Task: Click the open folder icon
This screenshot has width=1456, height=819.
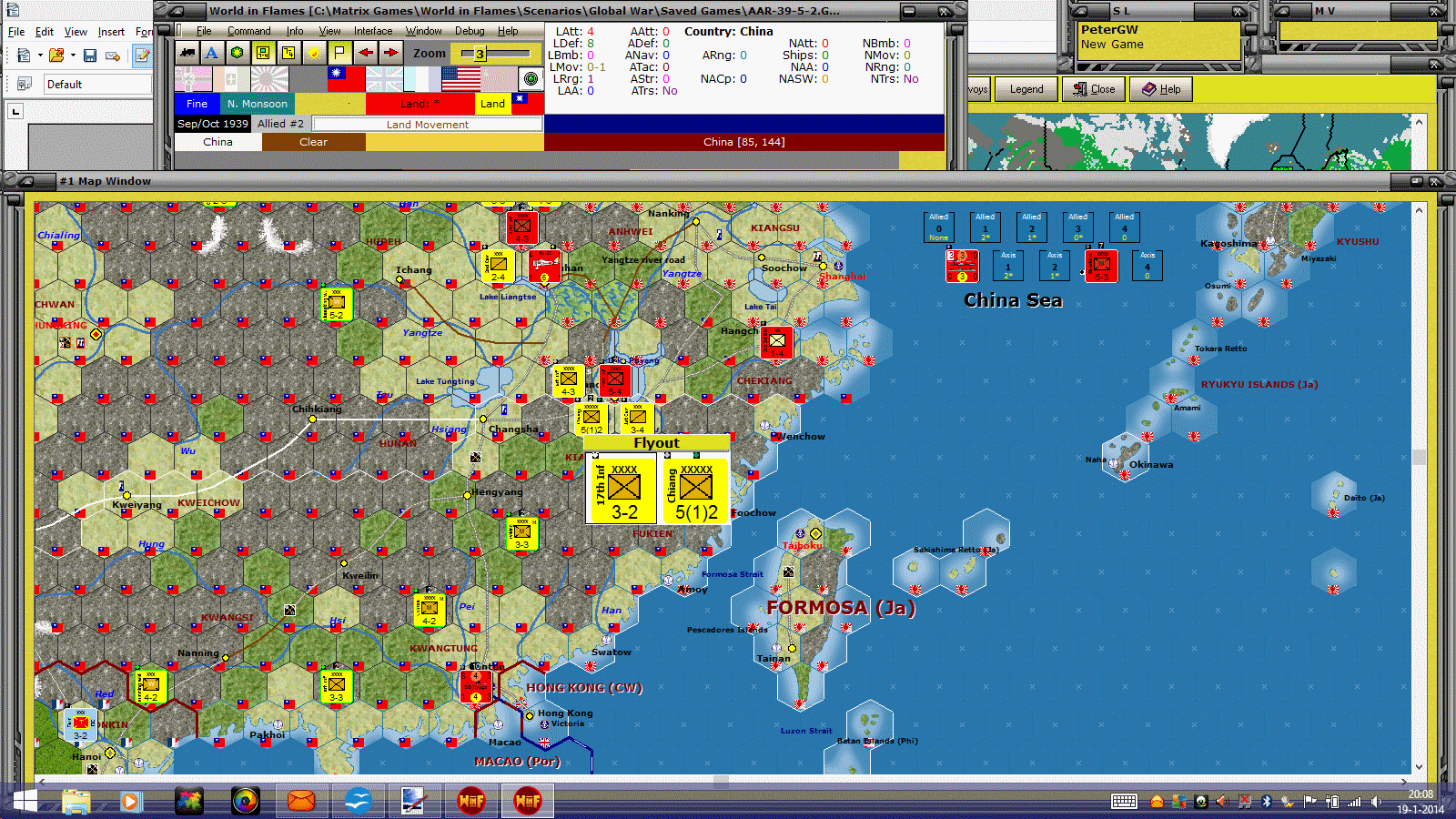Action: click(x=56, y=56)
